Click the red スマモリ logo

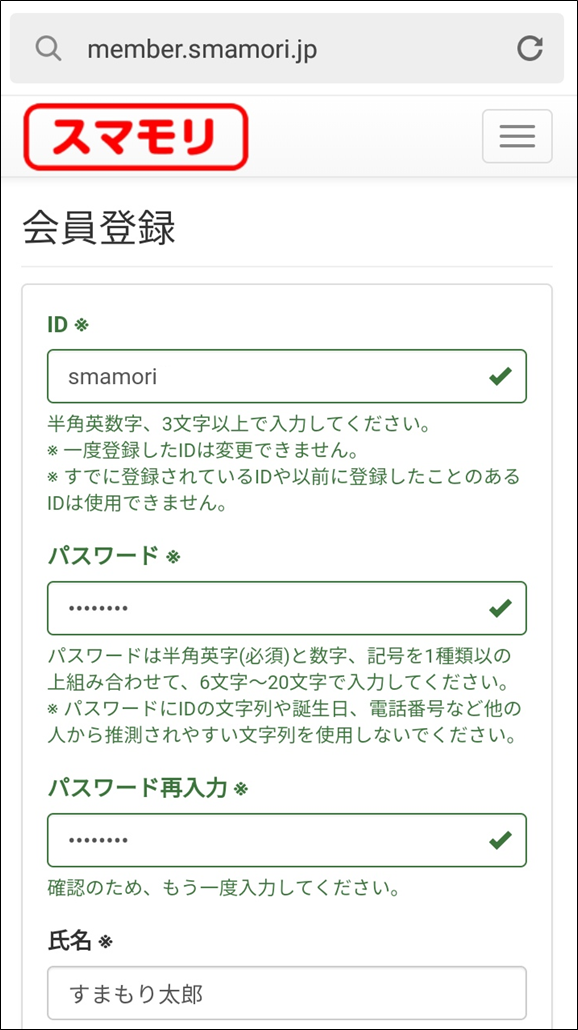pyautogui.click(x=136, y=137)
